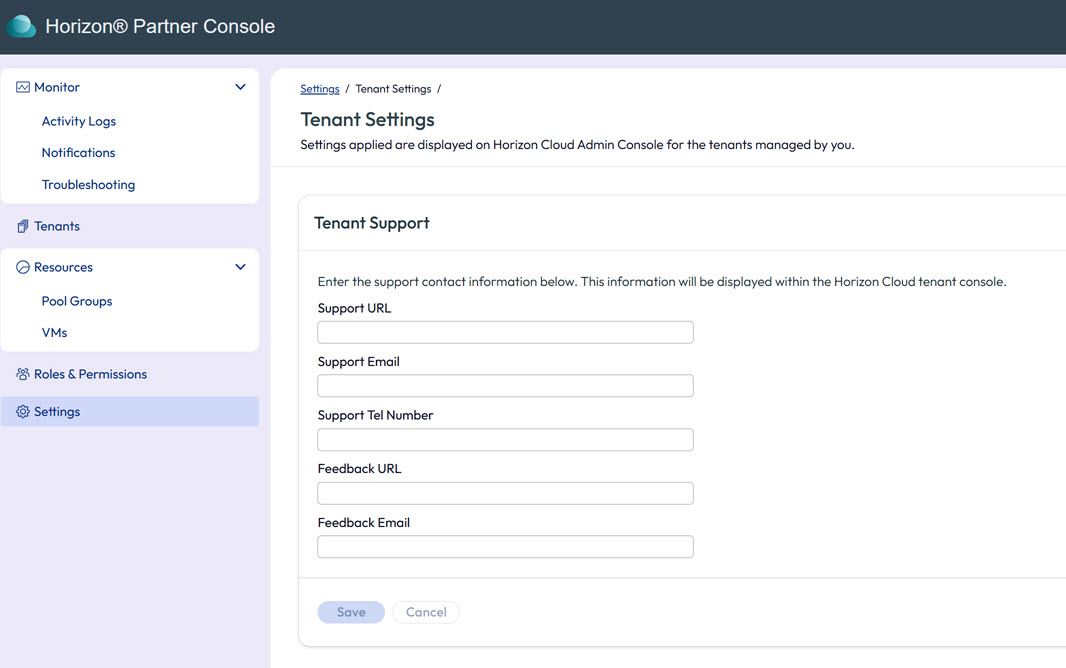The image size is (1066, 668).
Task: Click Horizon Partner Console title
Action: [160, 27]
